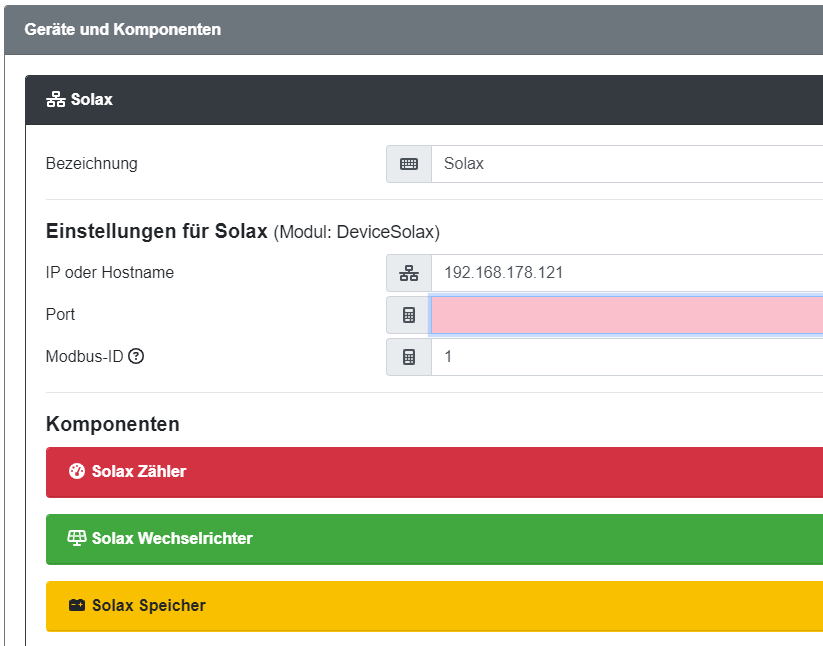Click the battery icon on Solax Speicher
This screenshot has height=646, width=823.
(77, 605)
